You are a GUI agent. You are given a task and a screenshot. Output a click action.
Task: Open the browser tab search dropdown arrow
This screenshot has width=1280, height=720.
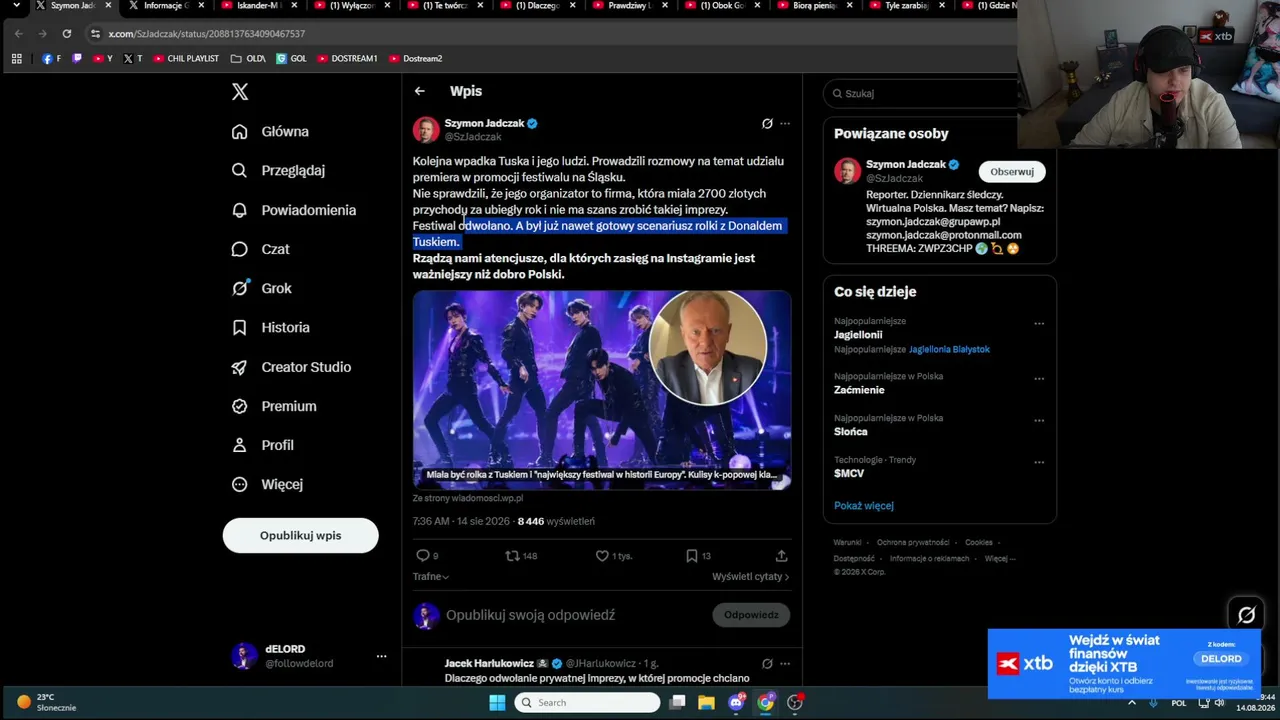pyautogui.click(x=16, y=6)
